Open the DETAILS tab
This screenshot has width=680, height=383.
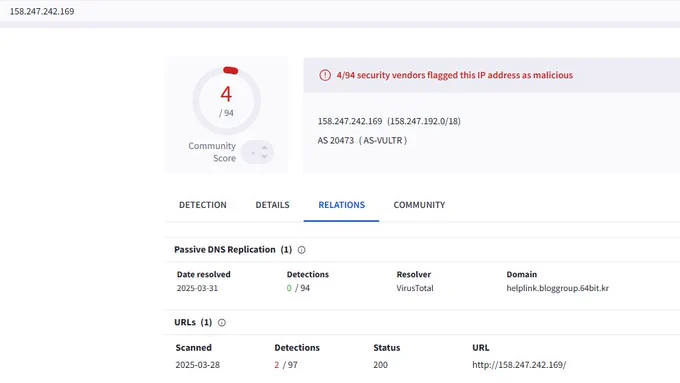272,205
